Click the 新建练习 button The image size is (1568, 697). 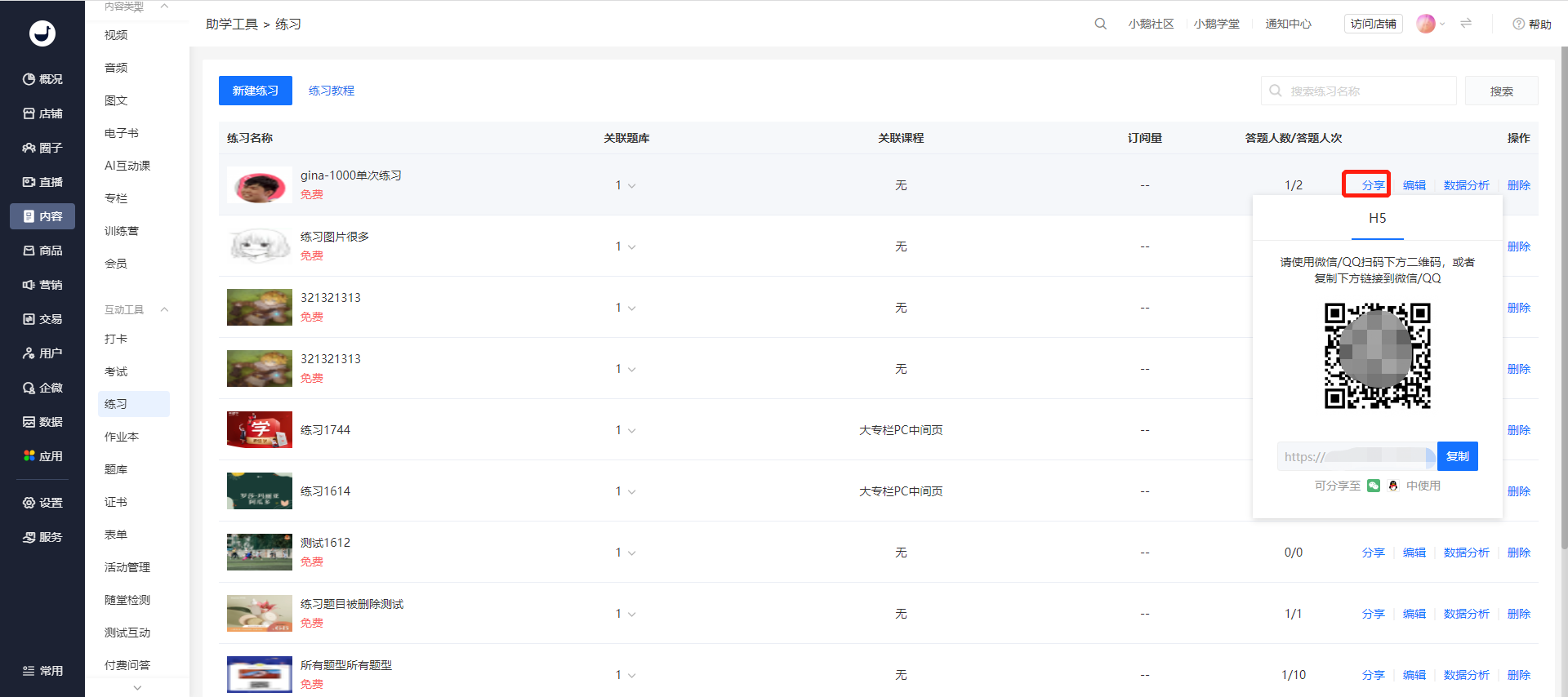(256, 91)
